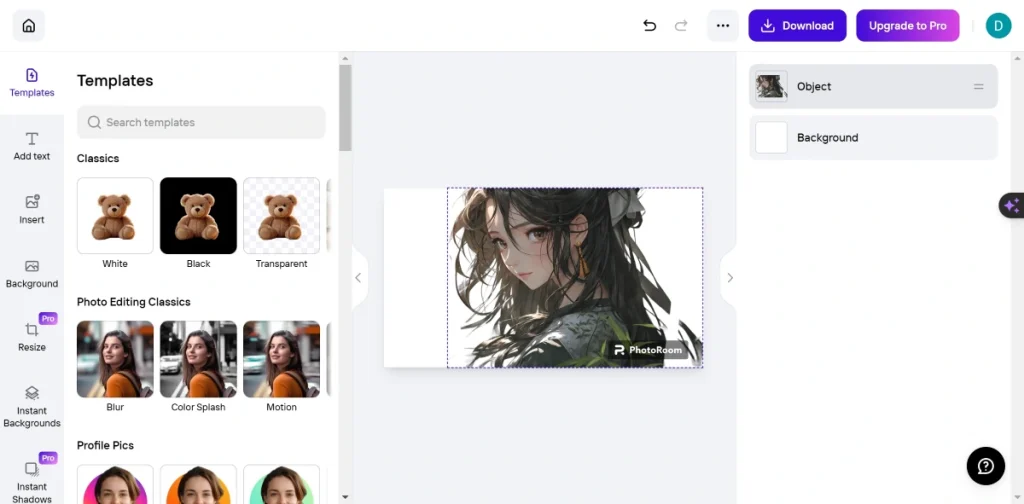This screenshot has width=1024, height=504.
Task: Go to the home screen icon
Action: point(29,26)
